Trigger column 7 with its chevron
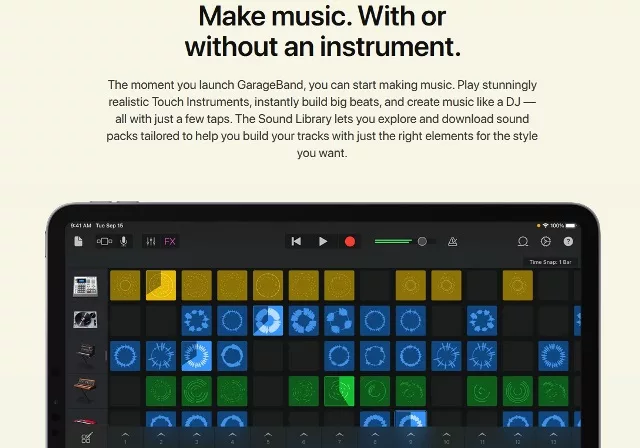The height and width of the screenshot is (448, 640). [339, 437]
